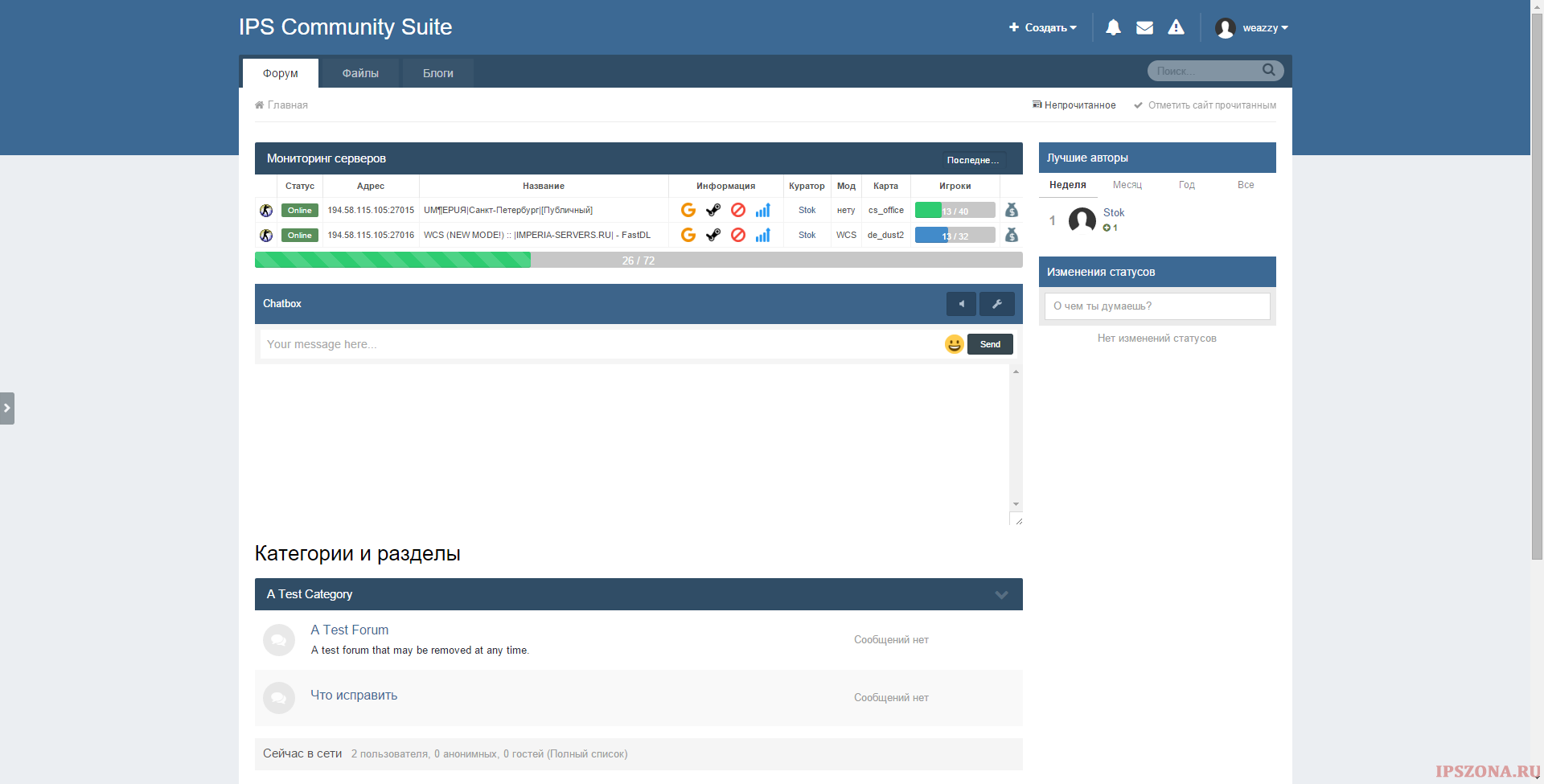Click the Stok author avatar
The height and width of the screenshot is (784, 1544).
pos(1082,220)
